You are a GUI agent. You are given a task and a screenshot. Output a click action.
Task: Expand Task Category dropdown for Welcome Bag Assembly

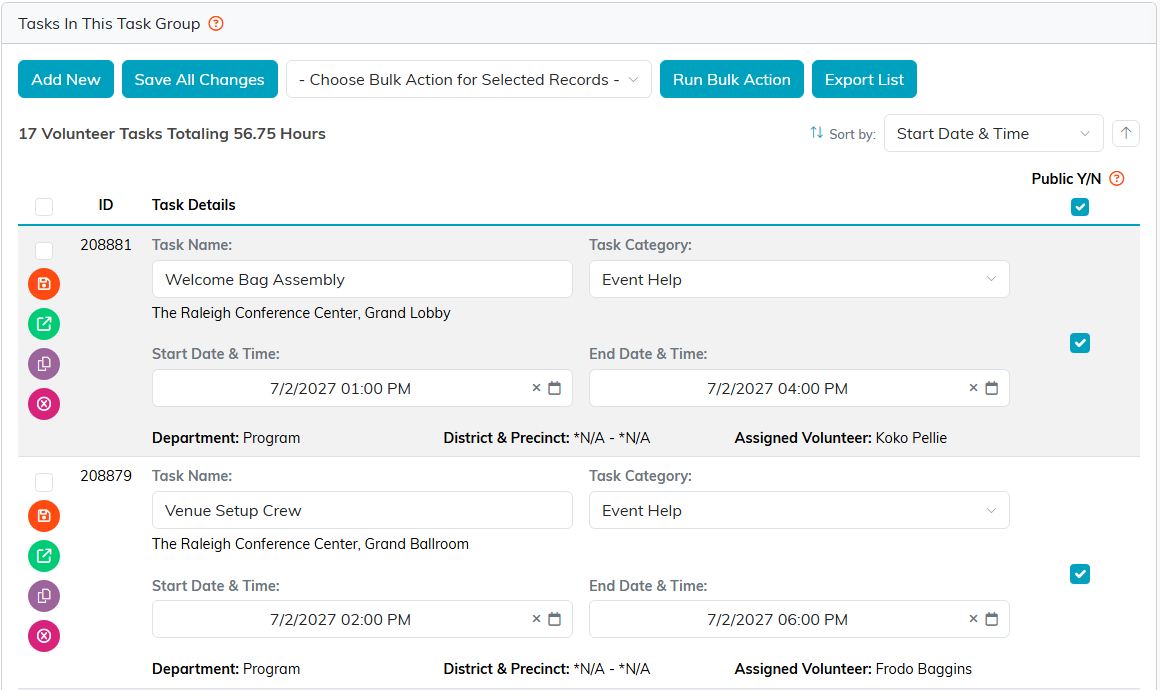tap(799, 280)
